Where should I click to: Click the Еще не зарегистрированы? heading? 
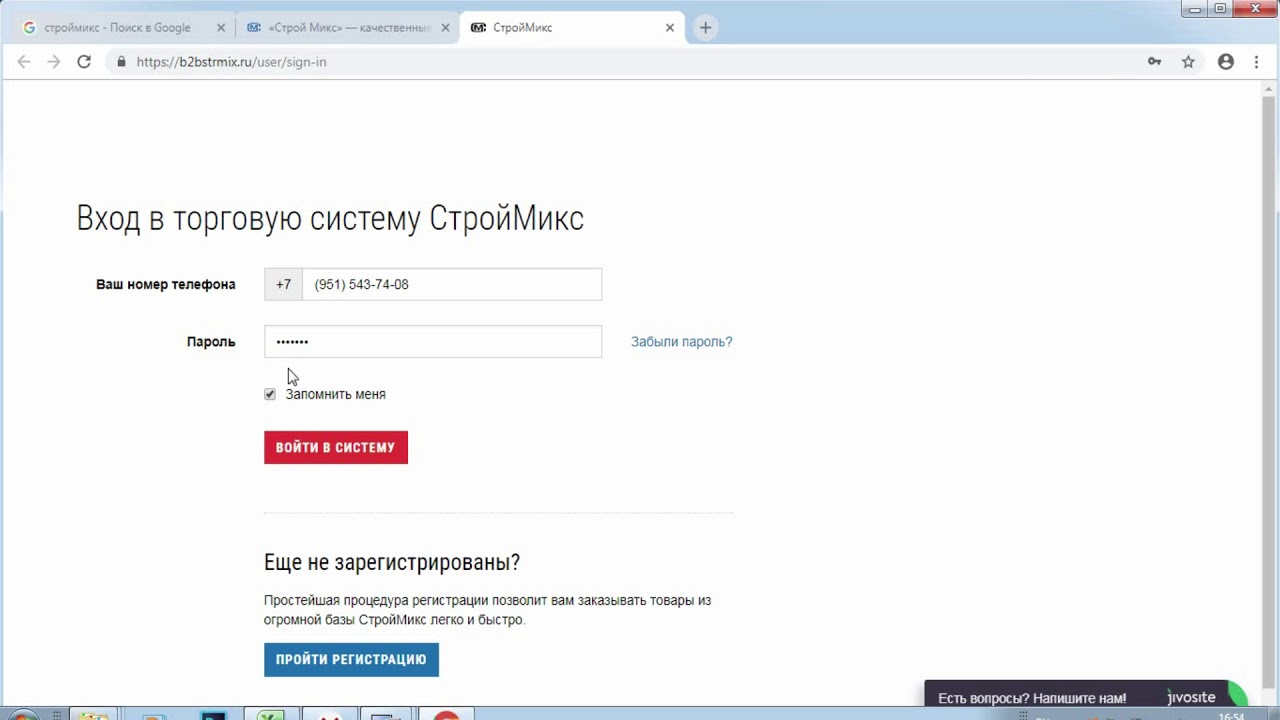pyautogui.click(x=392, y=562)
